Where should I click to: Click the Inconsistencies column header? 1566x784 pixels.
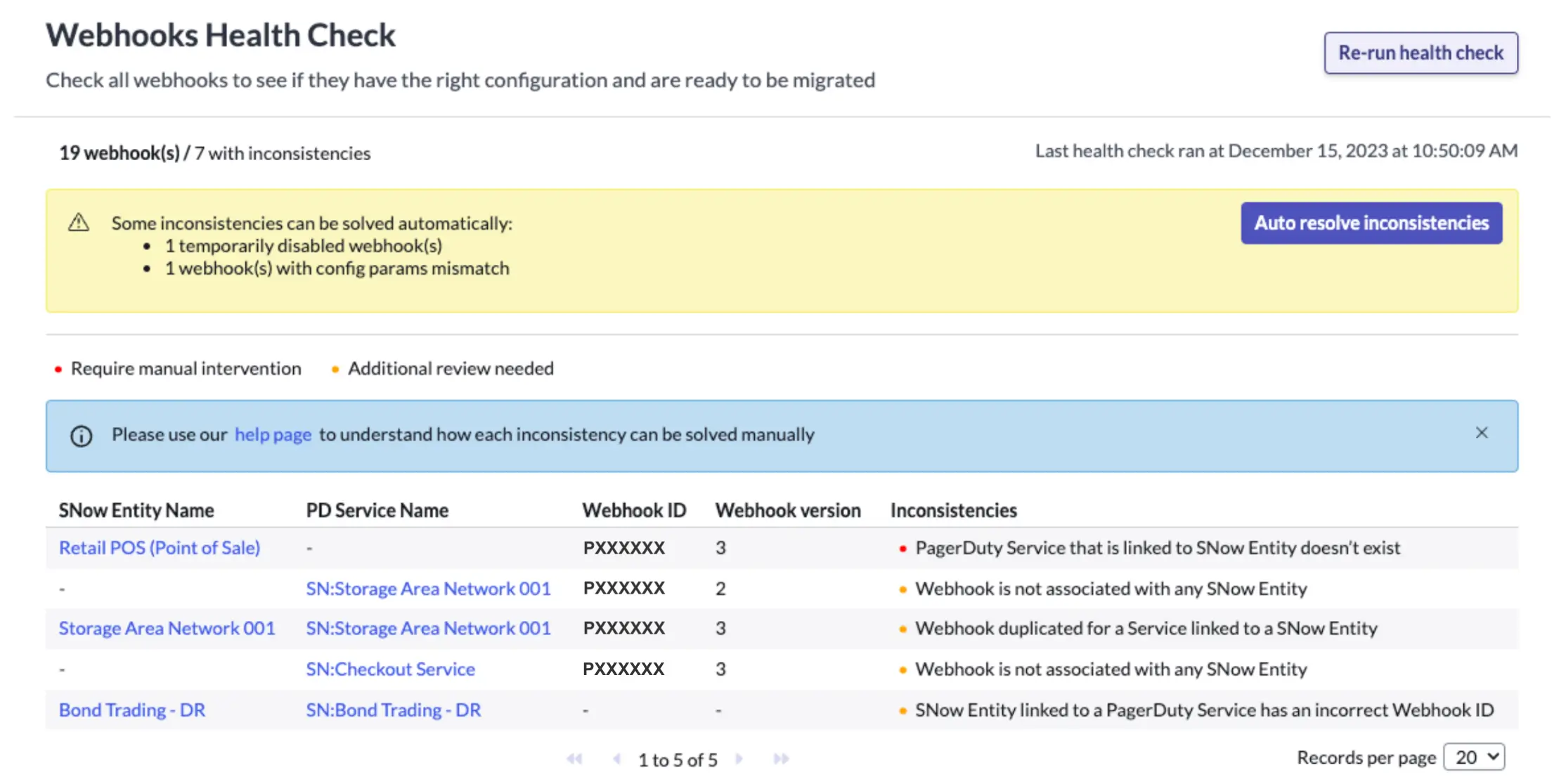(x=953, y=510)
